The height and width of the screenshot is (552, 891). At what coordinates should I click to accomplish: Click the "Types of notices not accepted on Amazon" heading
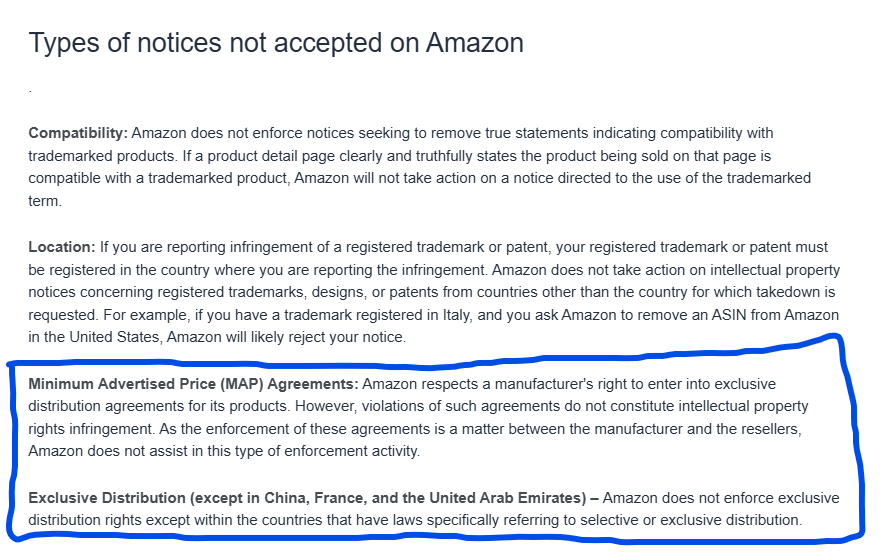(276, 43)
